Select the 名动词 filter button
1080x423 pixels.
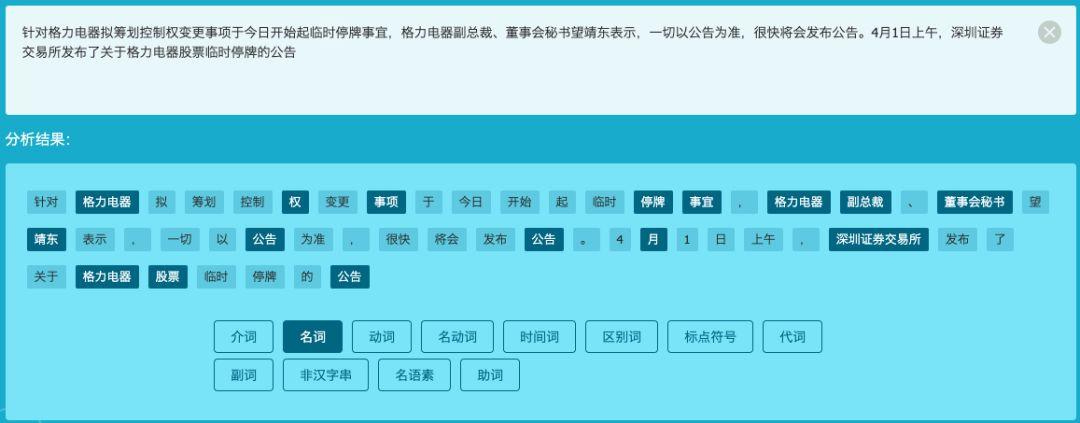click(x=457, y=337)
